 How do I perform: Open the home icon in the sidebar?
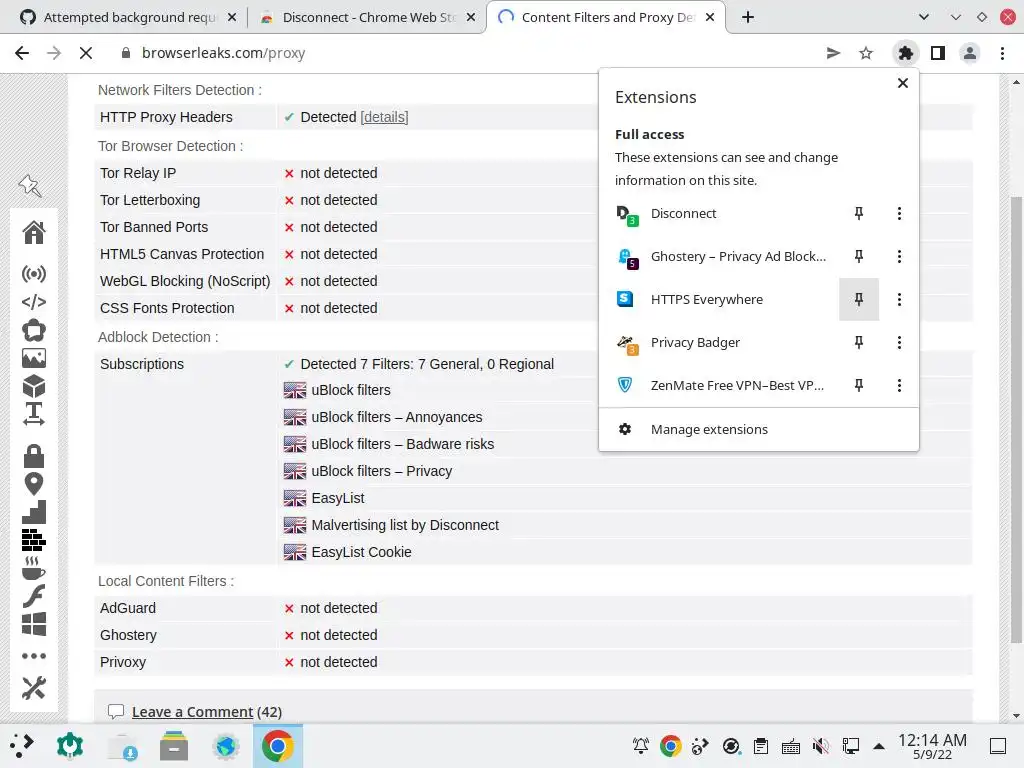pos(34,232)
